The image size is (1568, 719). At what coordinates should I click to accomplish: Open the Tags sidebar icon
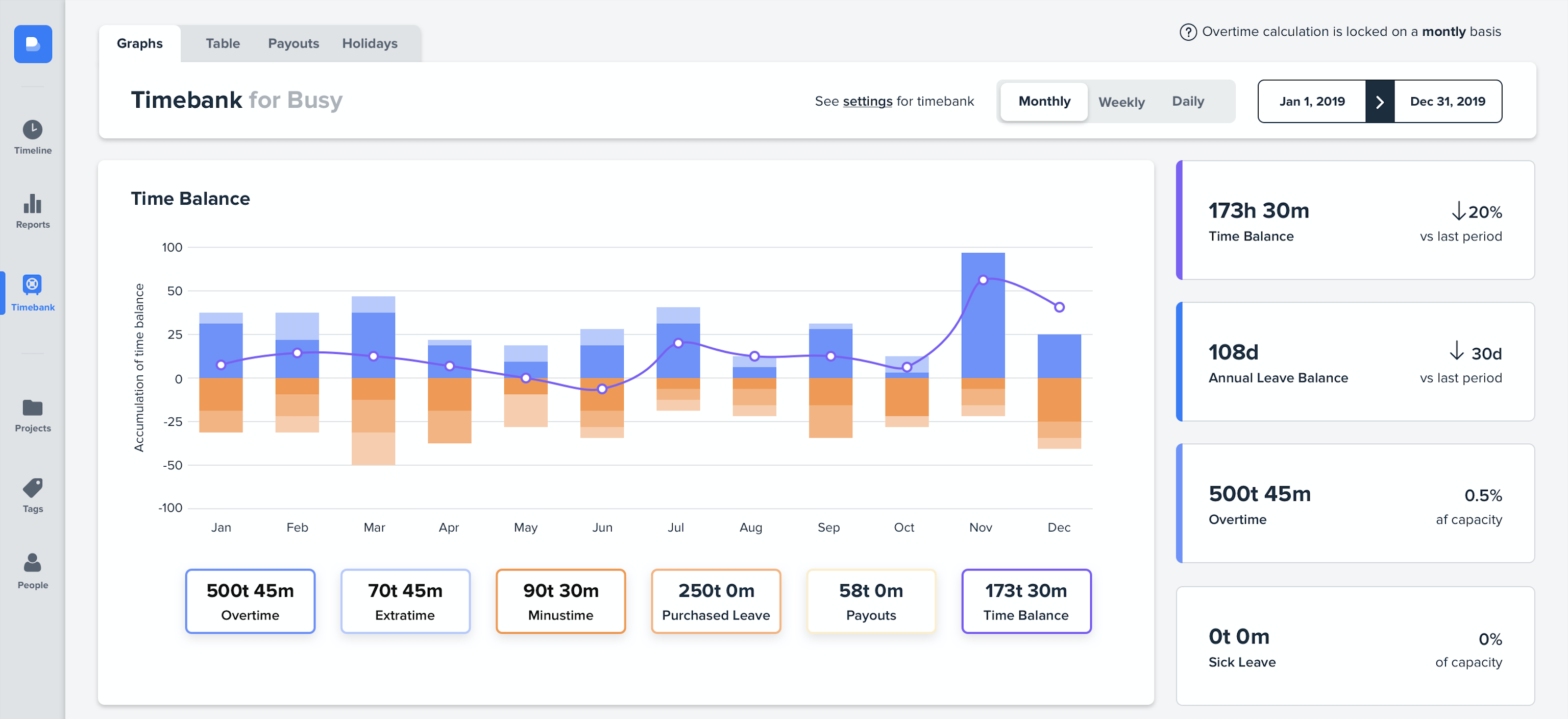pos(33,488)
